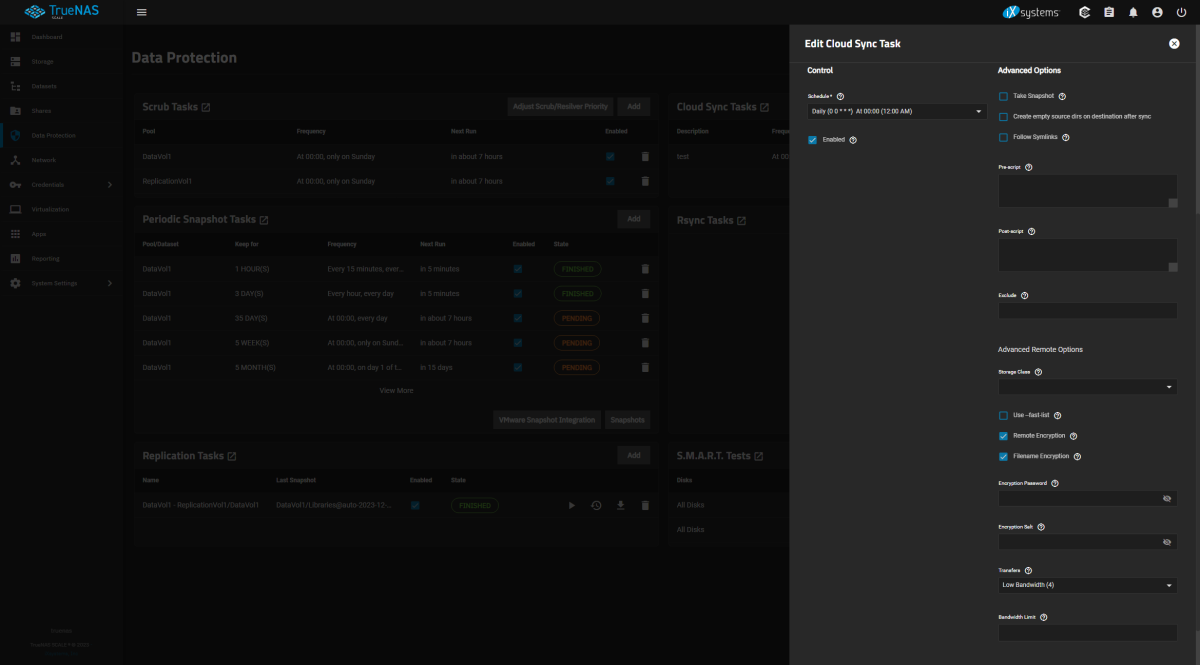Click the iX systems logo in top bar
Screen dimensions: 1200x665
pos(1030,12)
